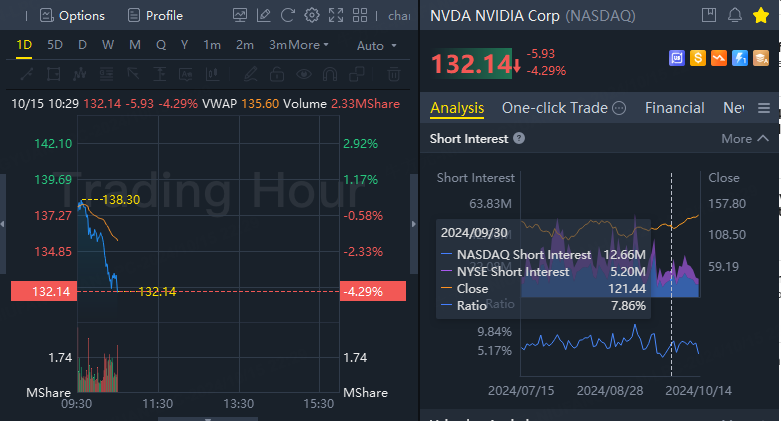The image size is (781, 421).
Task: Open the Profile button
Action: (x=155, y=15)
